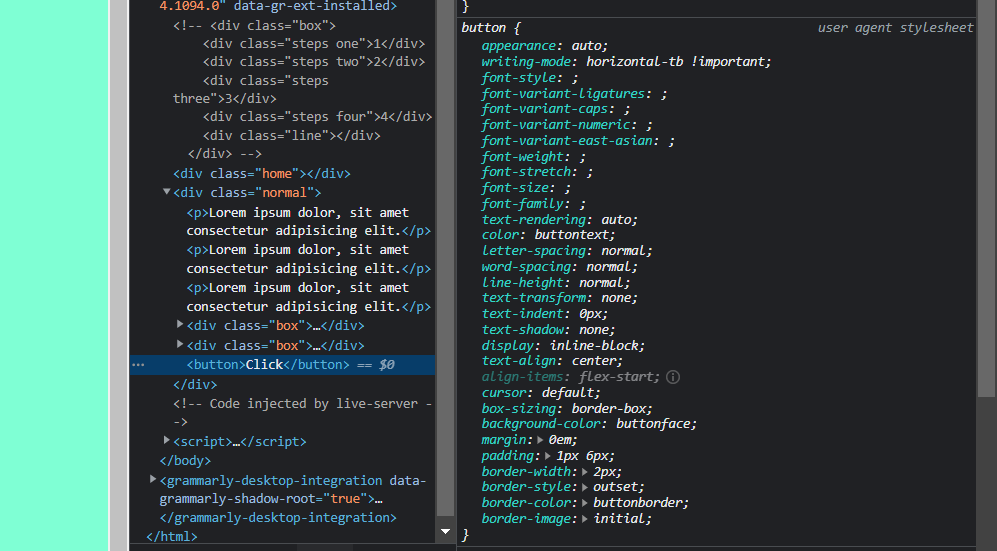Viewport: 997px width, 551px height.
Task: Click the info icon beside align-items
Action: coord(673,377)
